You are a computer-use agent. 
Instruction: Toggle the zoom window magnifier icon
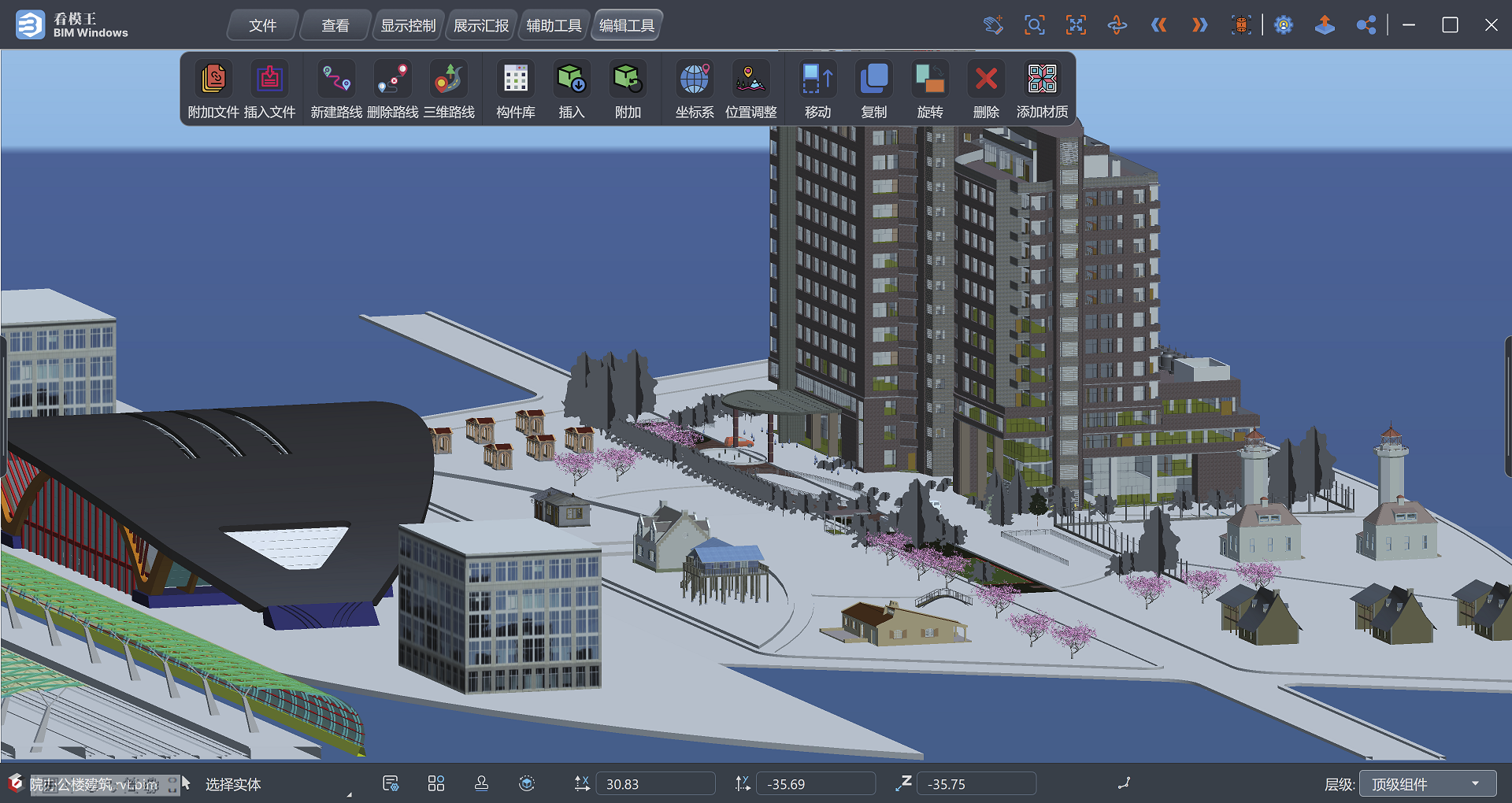(x=1035, y=25)
